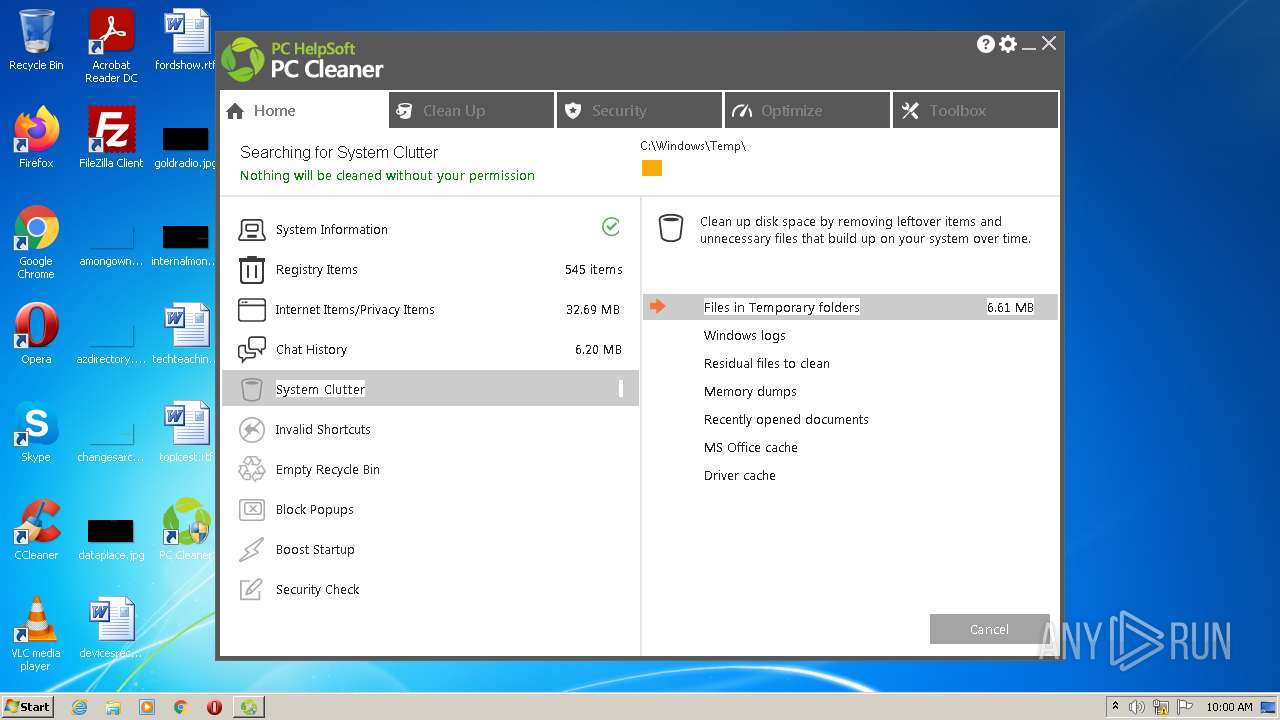The image size is (1280, 720).
Task: Click the PC HelpSoft leaf logo
Action: [x=243, y=60]
